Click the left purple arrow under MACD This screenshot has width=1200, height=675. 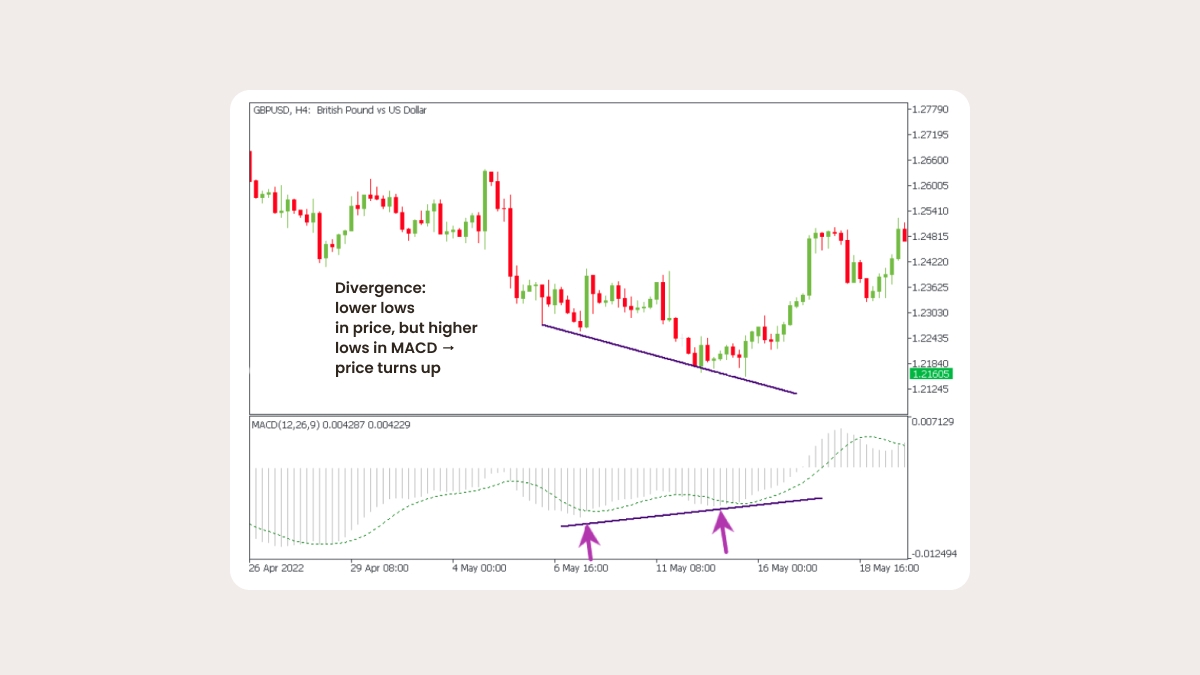(x=589, y=541)
